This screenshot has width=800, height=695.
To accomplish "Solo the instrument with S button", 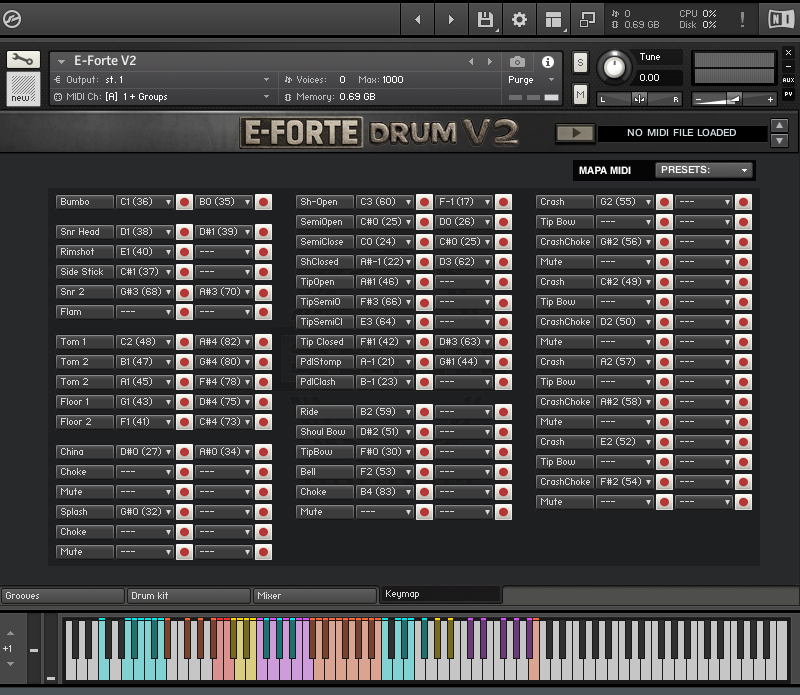I will 580,63.
